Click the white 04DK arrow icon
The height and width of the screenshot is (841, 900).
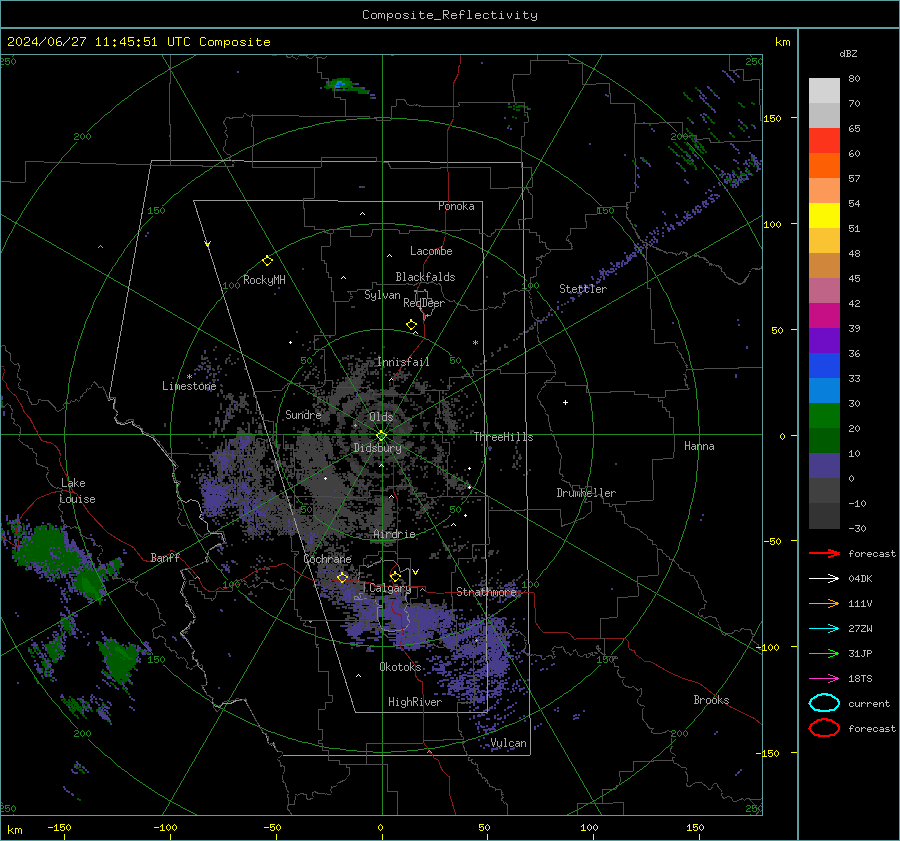(x=824, y=578)
